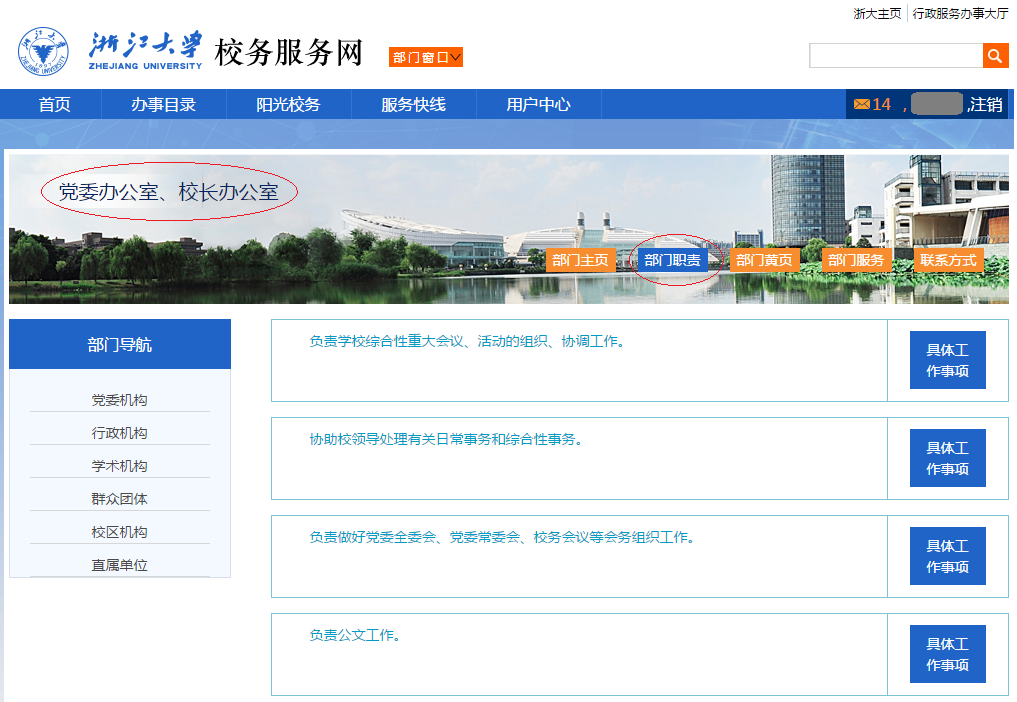Open the 办事目录 menu item
The height and width of the screenshot is (702, 1017).
point(163,104)
